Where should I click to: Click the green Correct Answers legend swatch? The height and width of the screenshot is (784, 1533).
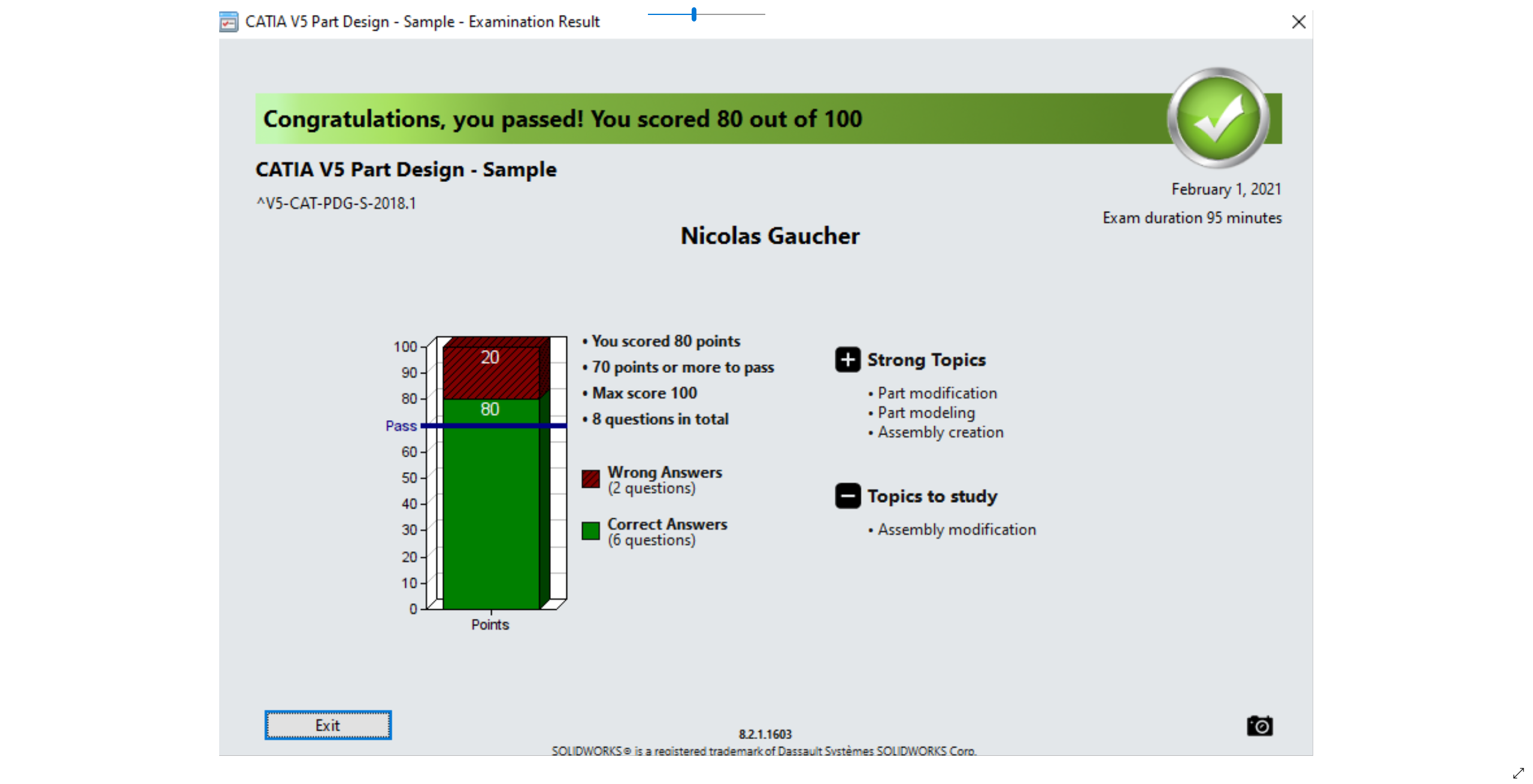click(x=590, y=530)
